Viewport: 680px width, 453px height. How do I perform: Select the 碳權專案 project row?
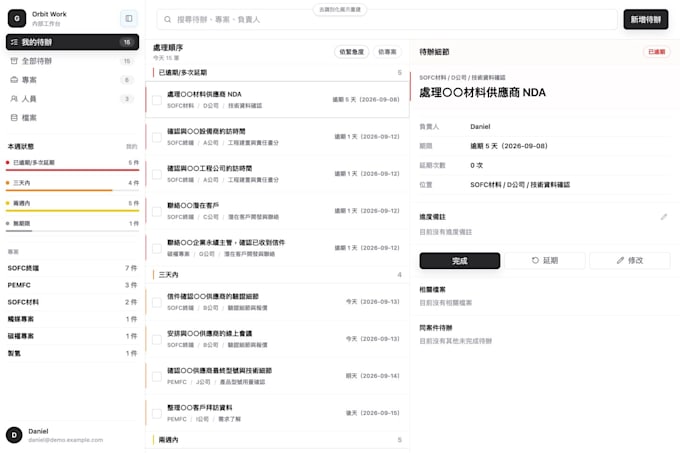72,336
